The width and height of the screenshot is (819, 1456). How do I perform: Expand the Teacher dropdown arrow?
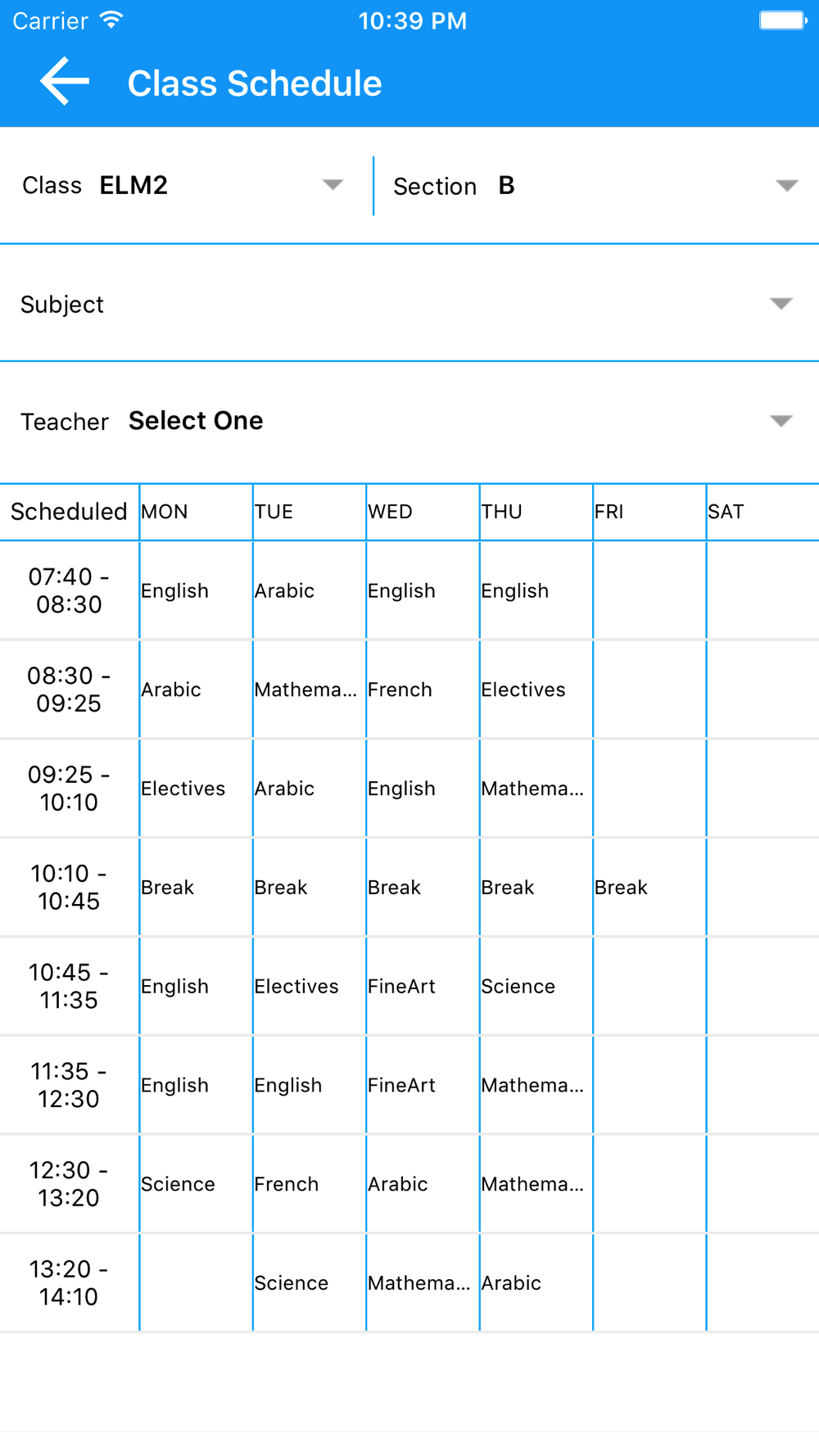tap(781, 421)
